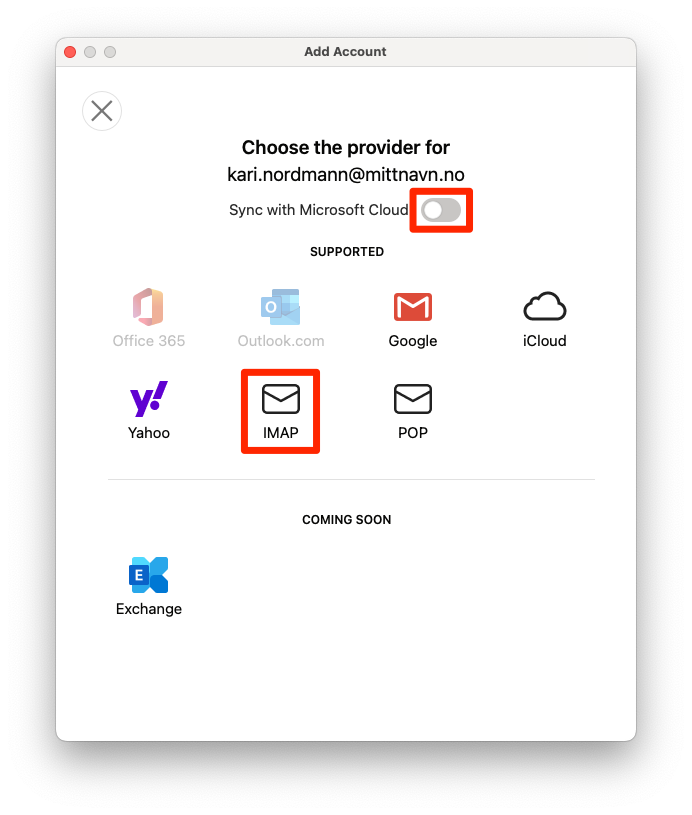Click the Yahoo label text
The width and height of the screenshot is (692, 815).
[x=149, y=432]
